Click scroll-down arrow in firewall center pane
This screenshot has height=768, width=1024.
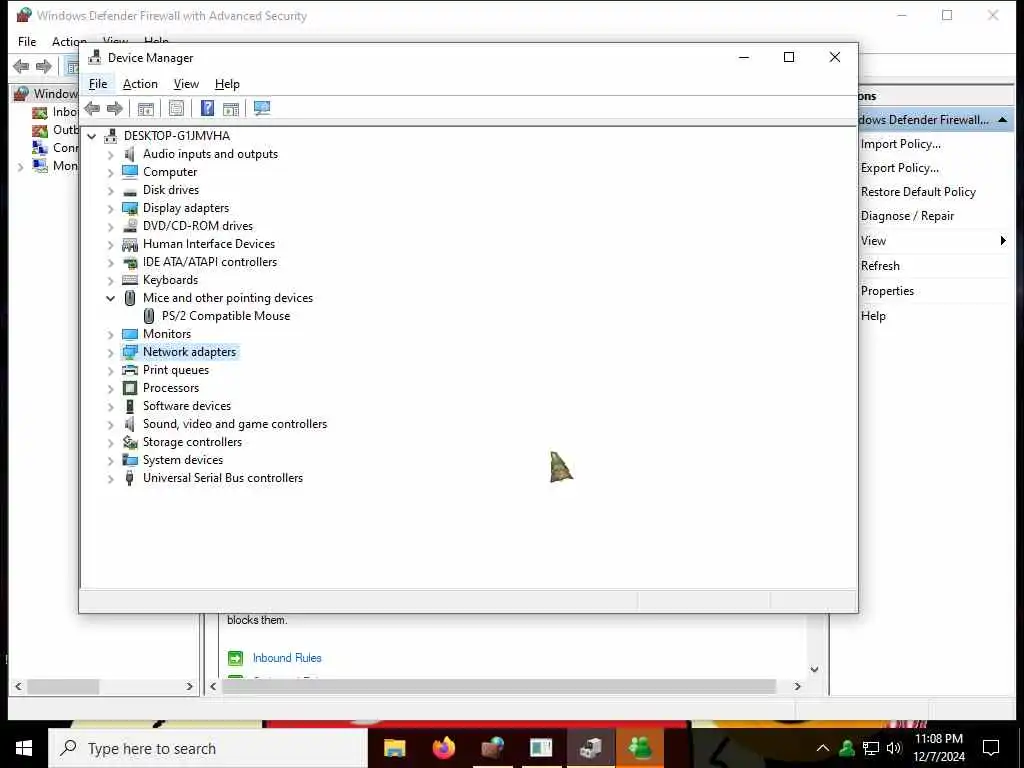(814, 669)
